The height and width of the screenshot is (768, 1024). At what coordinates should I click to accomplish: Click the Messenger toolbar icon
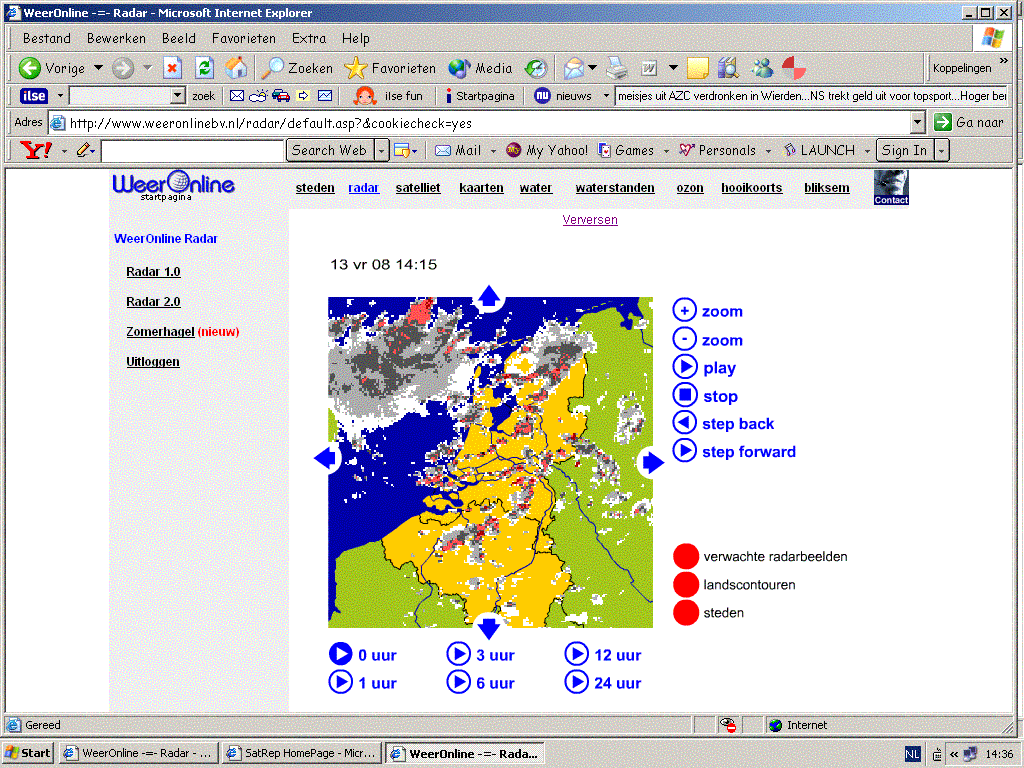tap(762, 68)
